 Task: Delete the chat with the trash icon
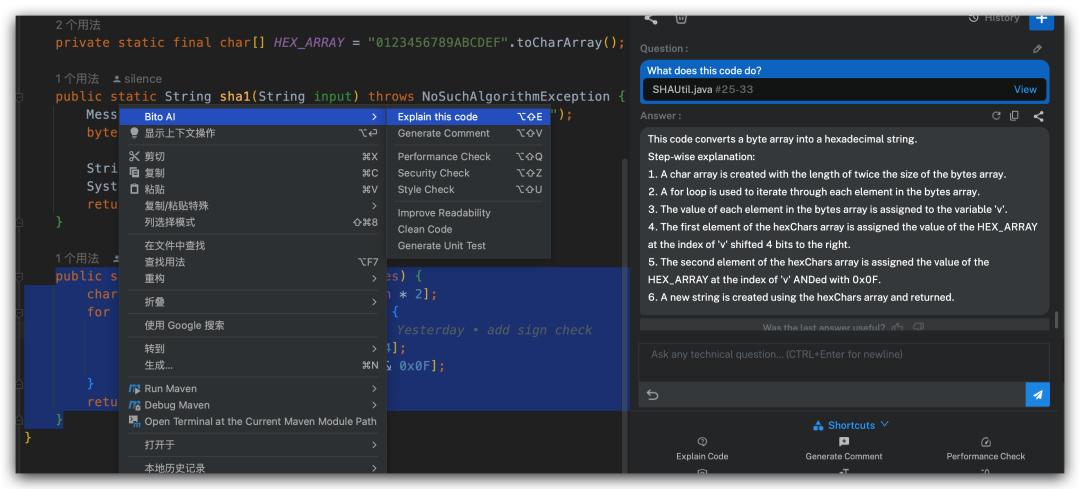681,17
